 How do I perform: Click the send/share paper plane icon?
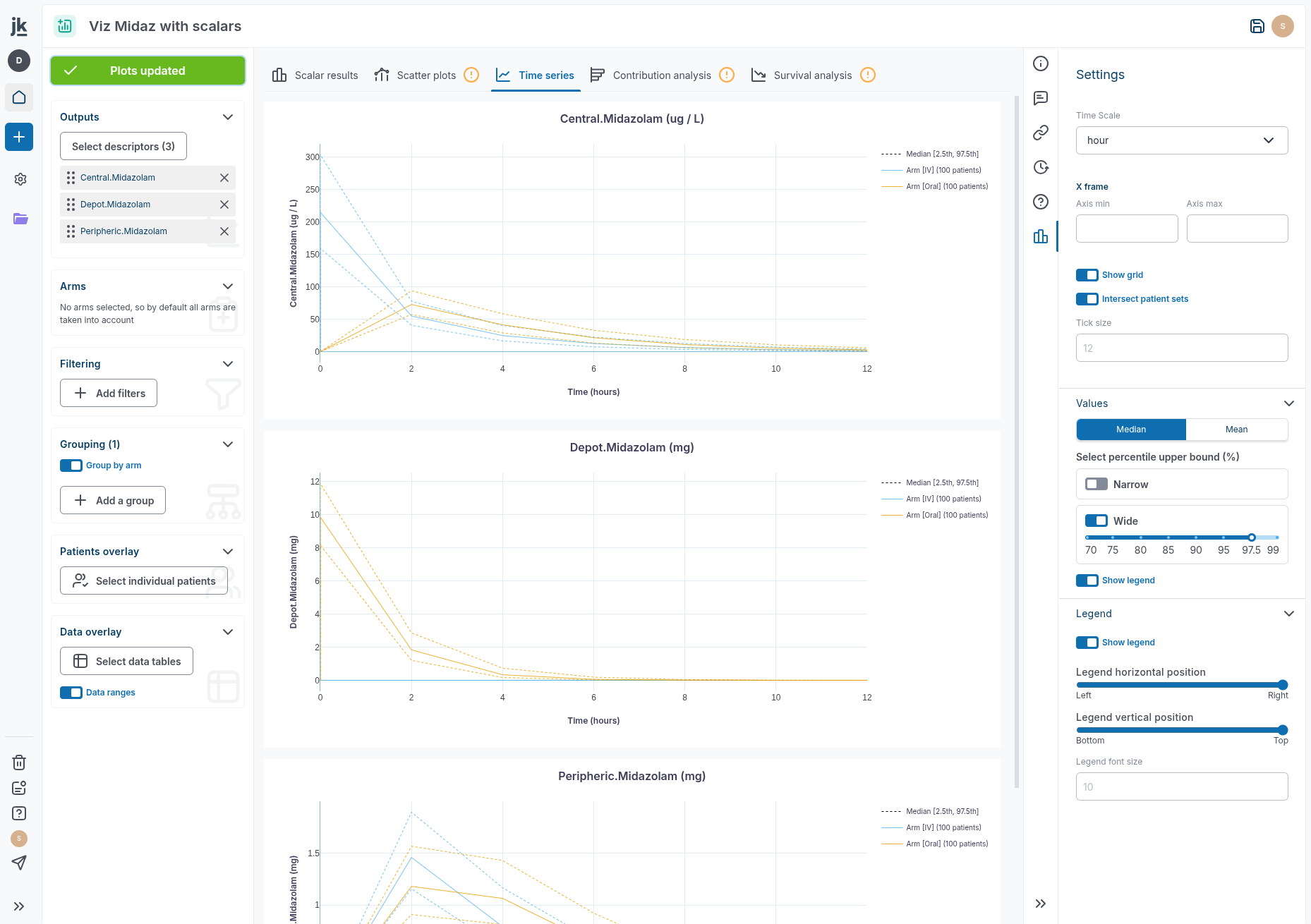pos(18,863)
